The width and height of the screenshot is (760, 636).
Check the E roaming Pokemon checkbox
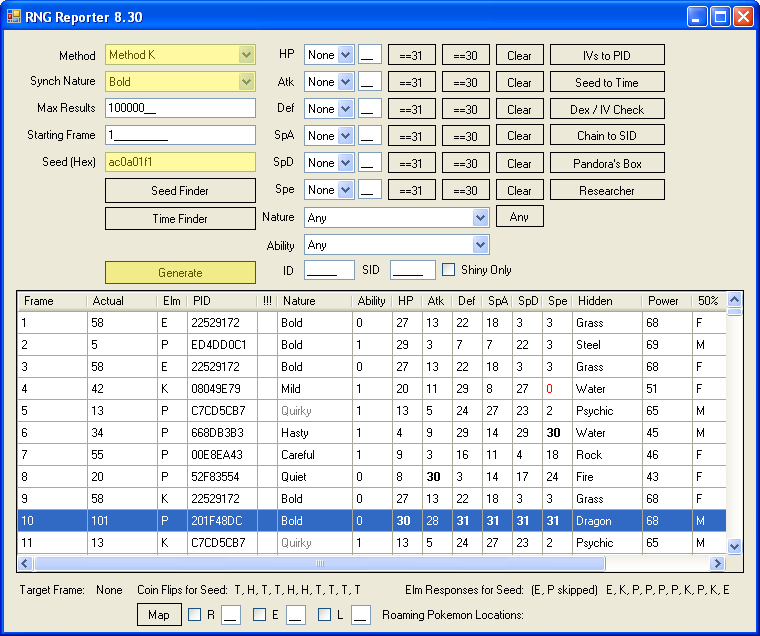(x=260, y=615)
